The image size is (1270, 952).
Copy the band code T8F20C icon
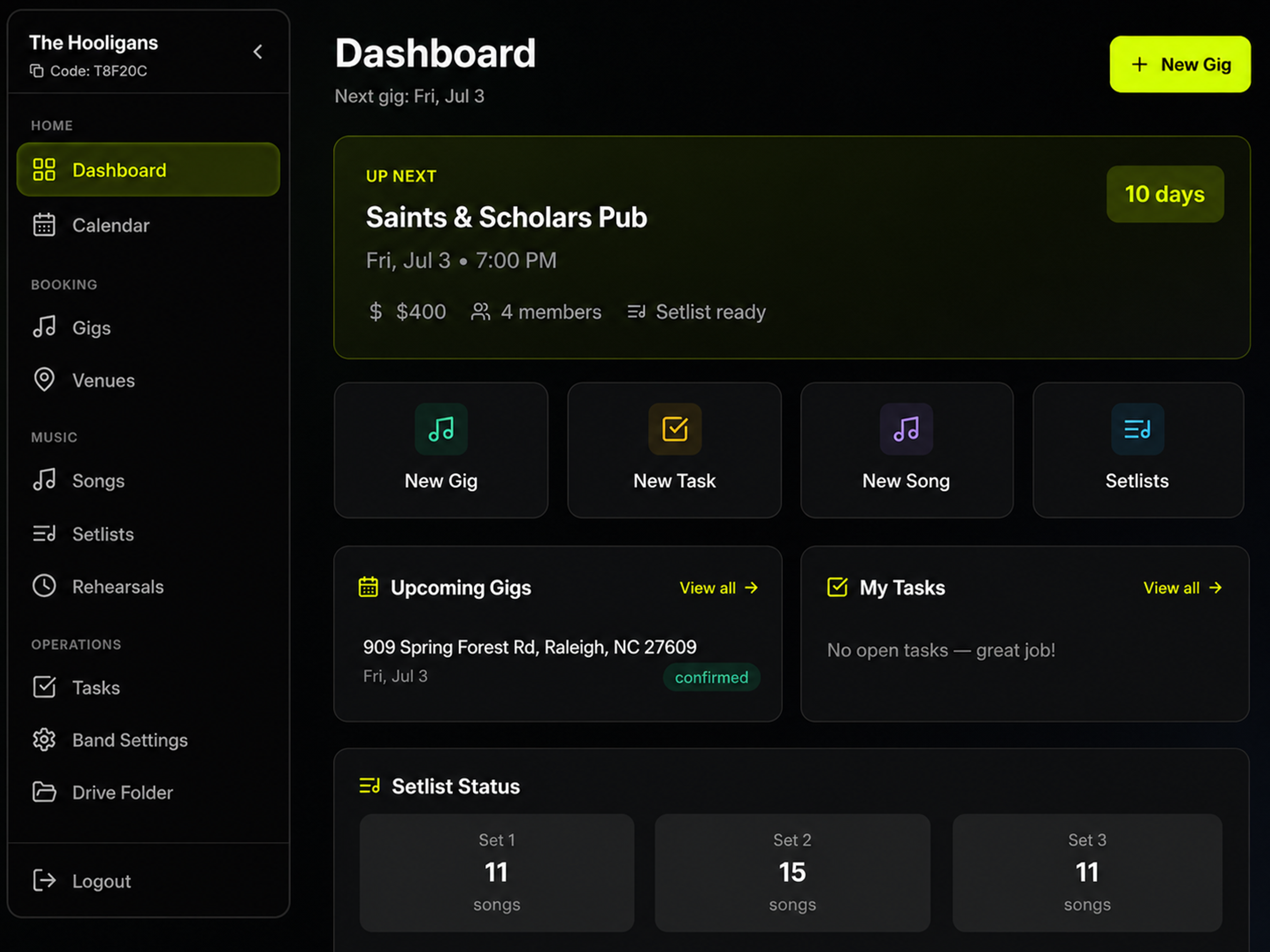pos(37,71)
